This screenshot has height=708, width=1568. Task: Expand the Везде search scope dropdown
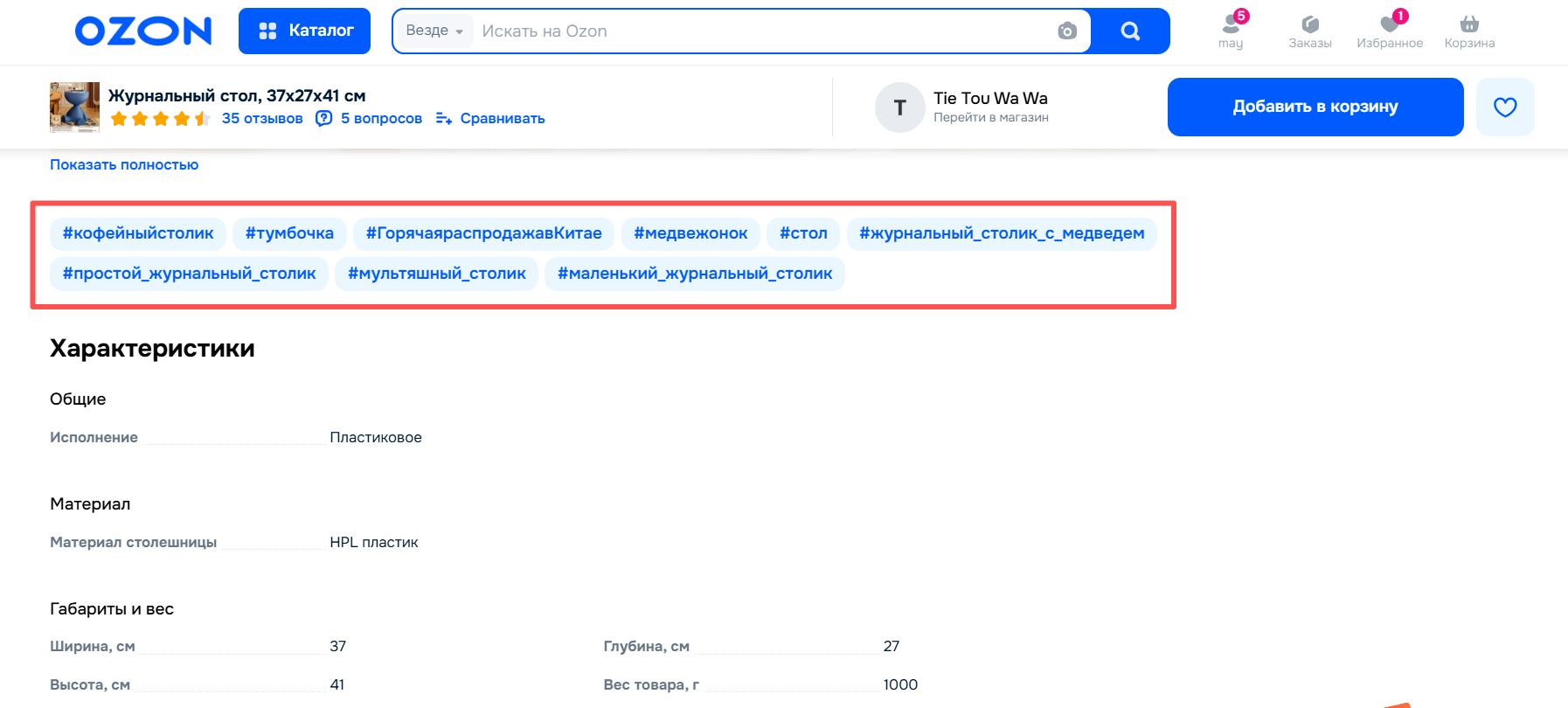click(x=434, y=31)
